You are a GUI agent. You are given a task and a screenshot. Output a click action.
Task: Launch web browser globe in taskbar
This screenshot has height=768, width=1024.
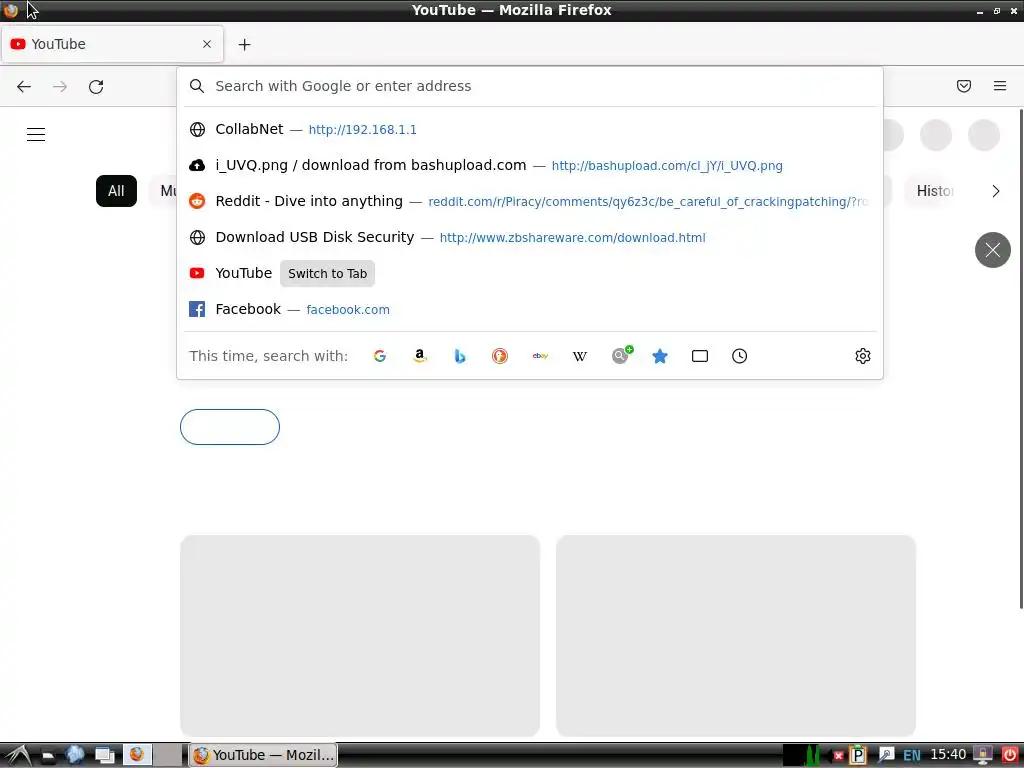(75, 755)
